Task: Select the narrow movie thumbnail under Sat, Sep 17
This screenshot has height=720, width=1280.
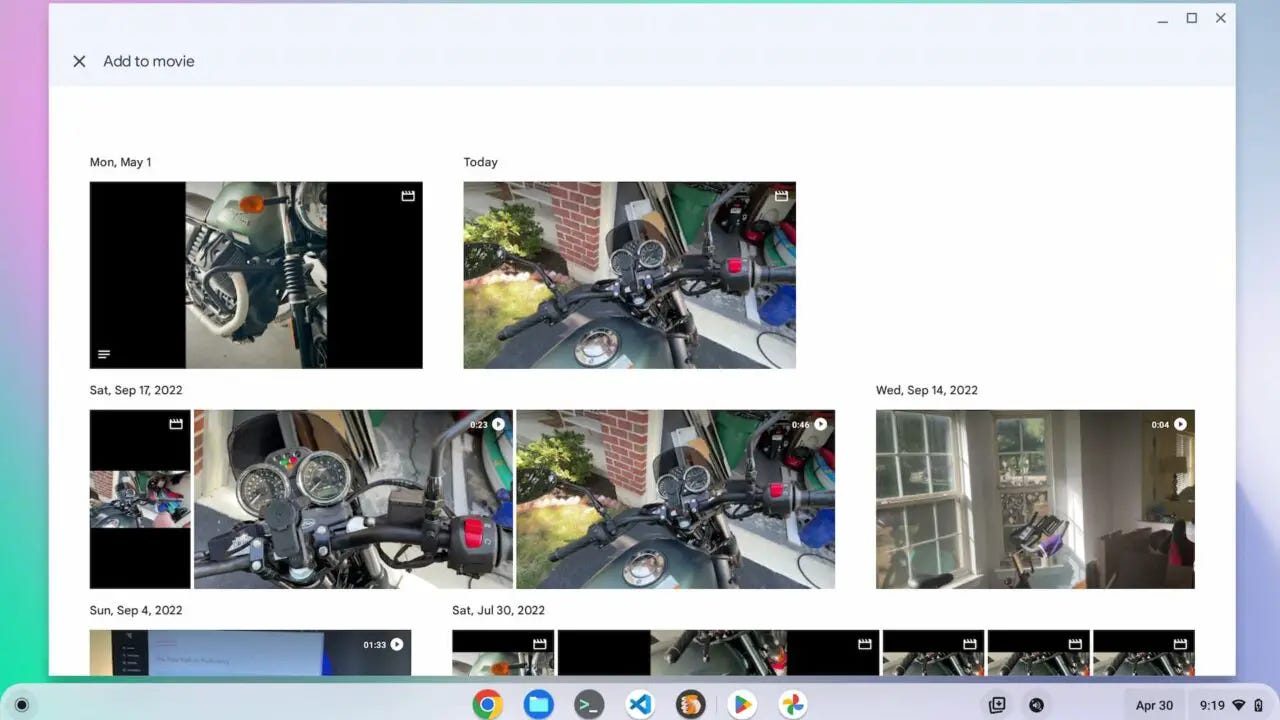Action: coord(140,499)
